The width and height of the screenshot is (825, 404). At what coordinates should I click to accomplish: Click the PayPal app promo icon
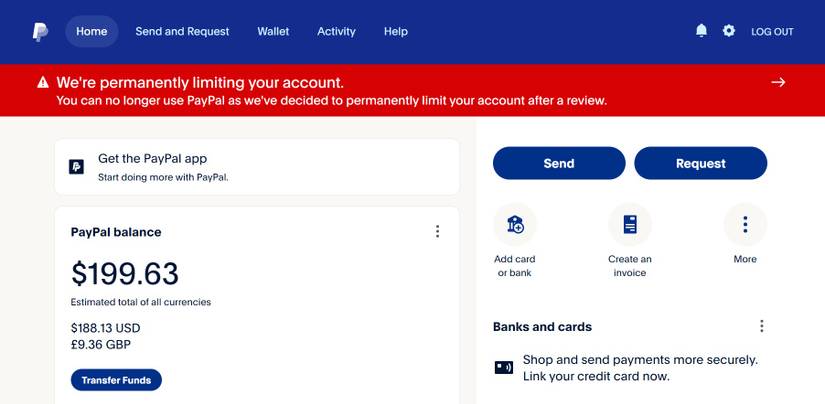pyautogui.click(x=77, y=167)
